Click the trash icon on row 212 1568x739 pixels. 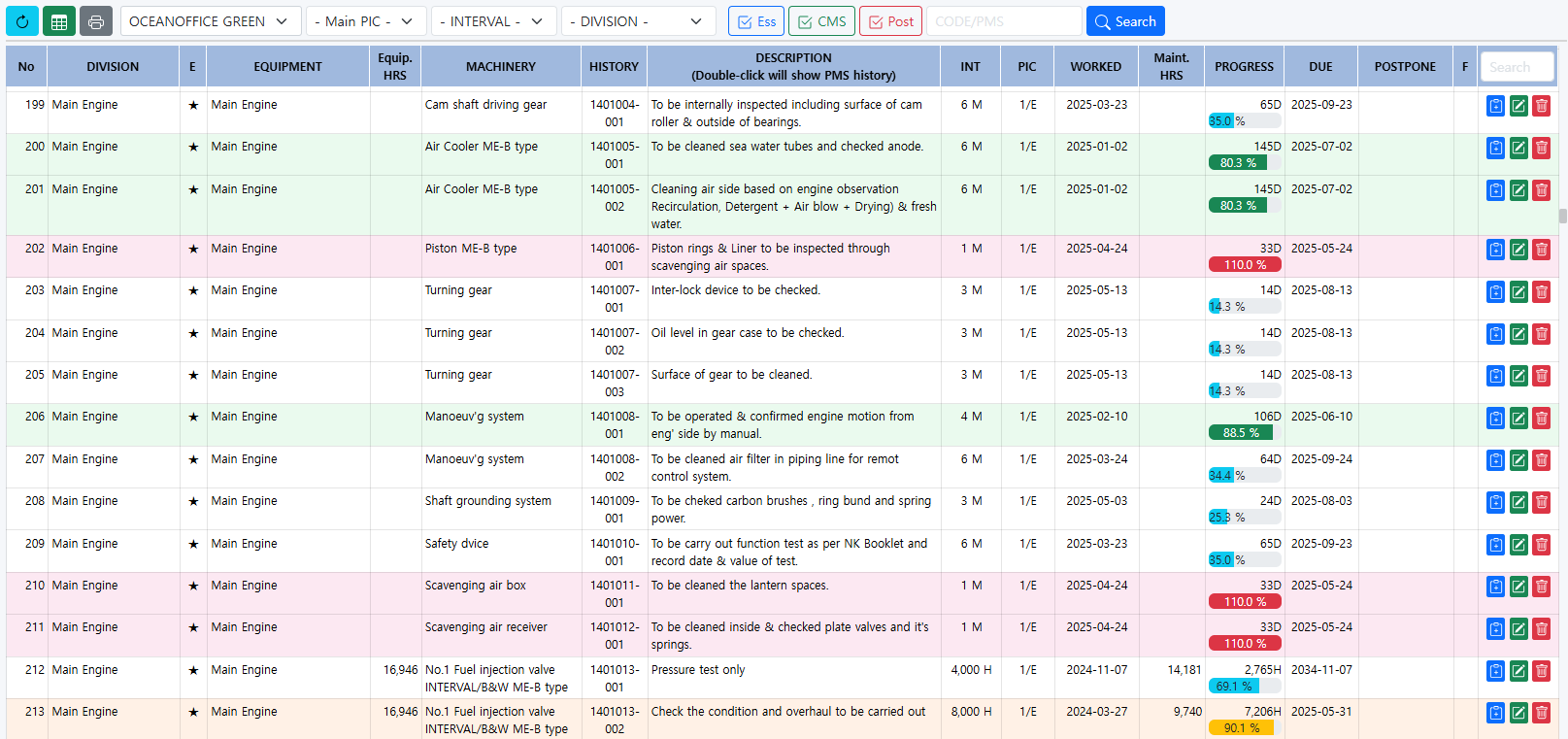[x=1541, y=671]
